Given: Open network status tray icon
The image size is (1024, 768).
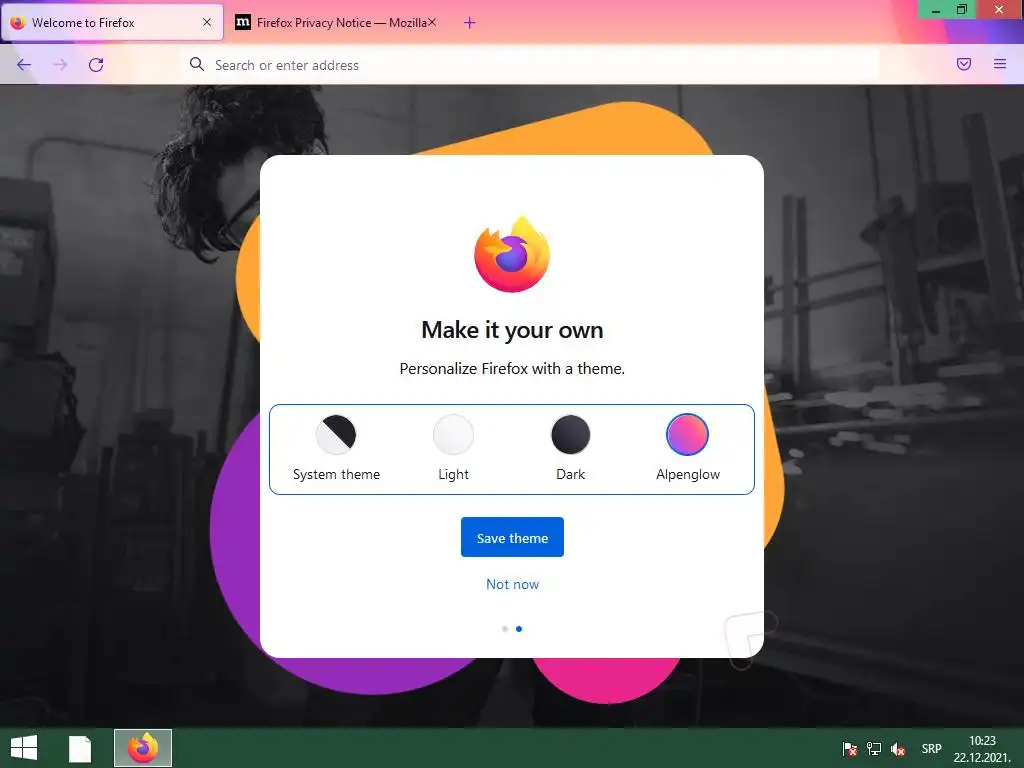Looking at the screenshot, I should [874, 749].
